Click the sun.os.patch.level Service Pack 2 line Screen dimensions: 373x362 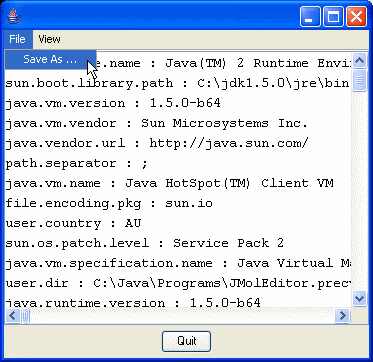(x=144, y=243)
